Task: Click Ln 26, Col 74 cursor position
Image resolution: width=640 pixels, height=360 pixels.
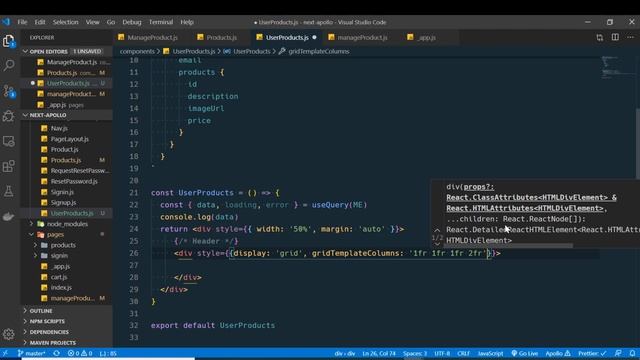Action: point(379,353)
